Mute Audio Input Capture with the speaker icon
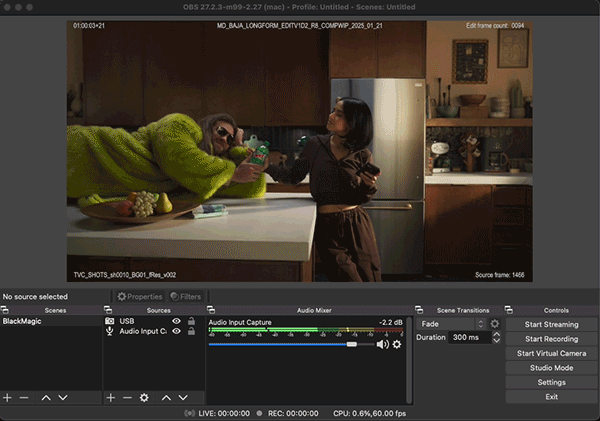 point(382,344)
